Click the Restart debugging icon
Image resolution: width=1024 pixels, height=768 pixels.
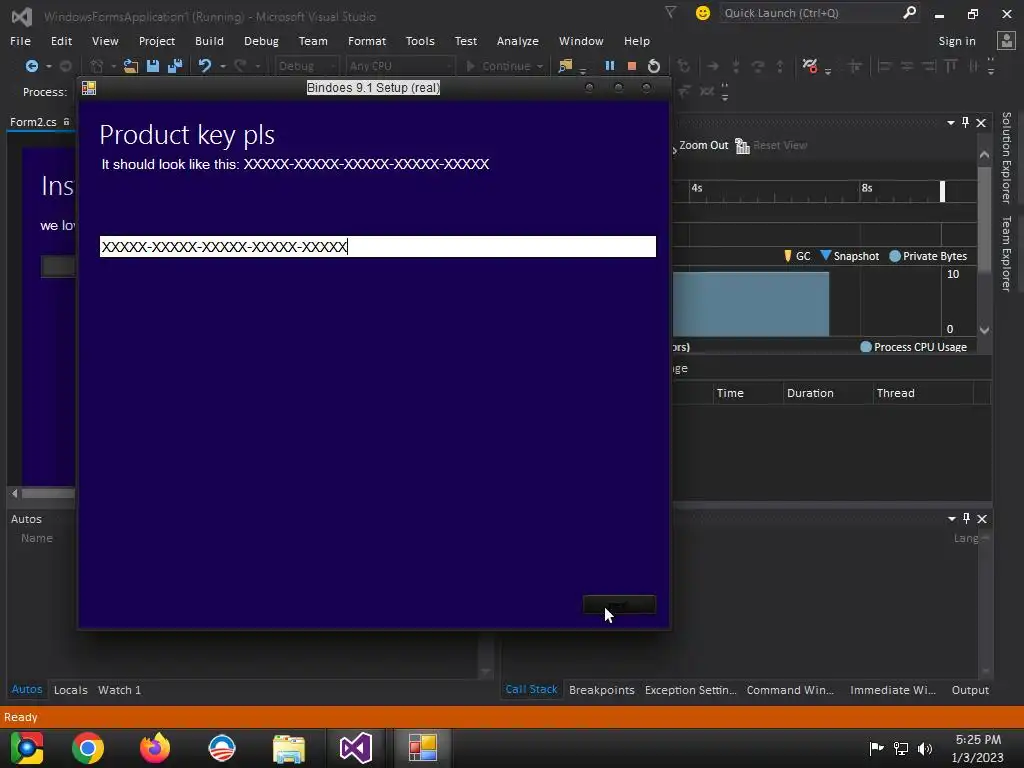click(x=654, y=66)
